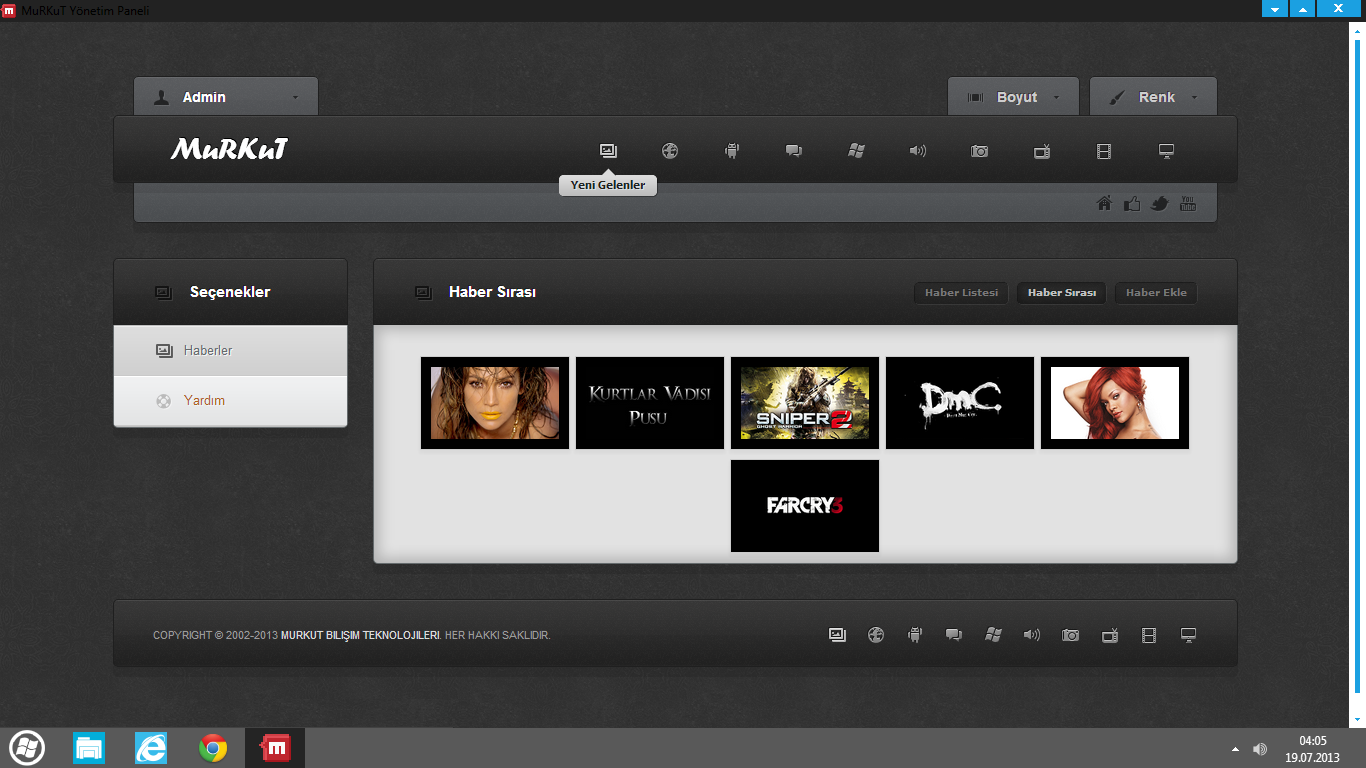
Task: Select Haberler in the Seçenekler sidebar
Action: coord(231,351)
